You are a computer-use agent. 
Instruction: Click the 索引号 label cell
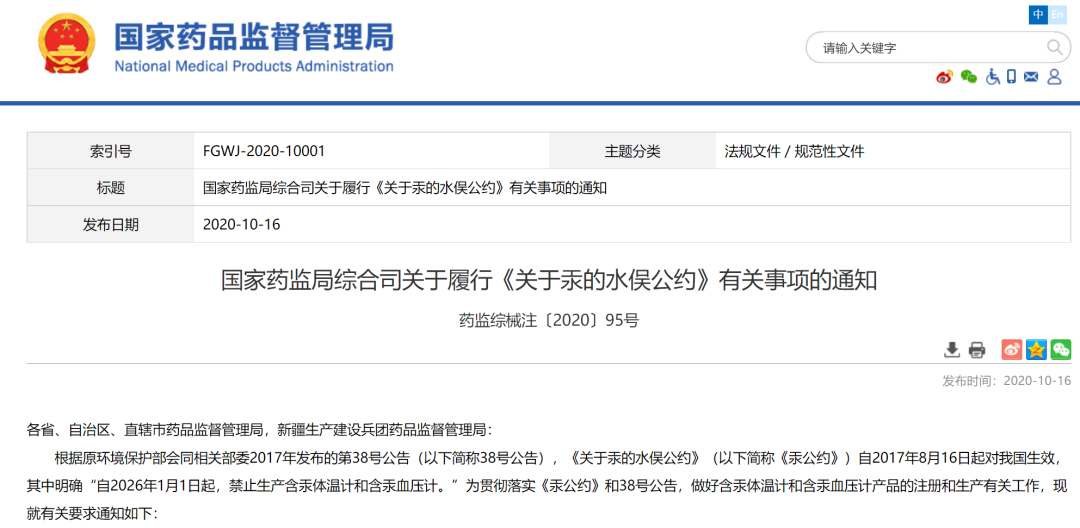110,151
